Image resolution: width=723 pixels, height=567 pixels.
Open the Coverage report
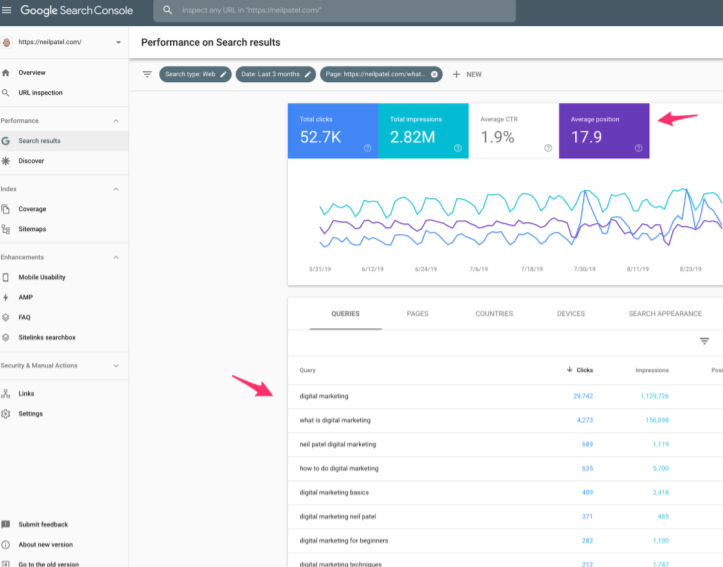(x=32, y=209)
